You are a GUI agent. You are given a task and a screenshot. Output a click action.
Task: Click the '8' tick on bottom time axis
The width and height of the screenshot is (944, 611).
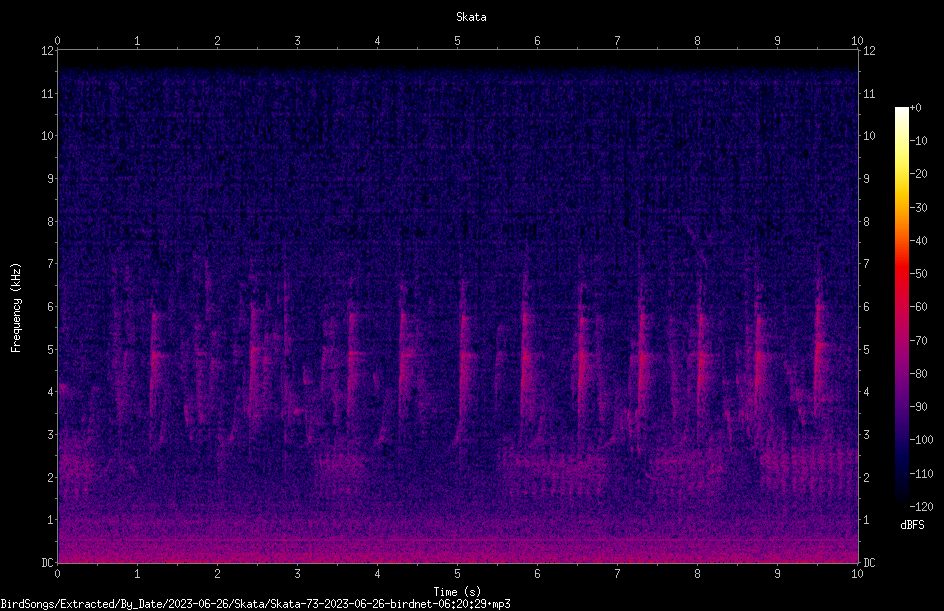[697, 574]
